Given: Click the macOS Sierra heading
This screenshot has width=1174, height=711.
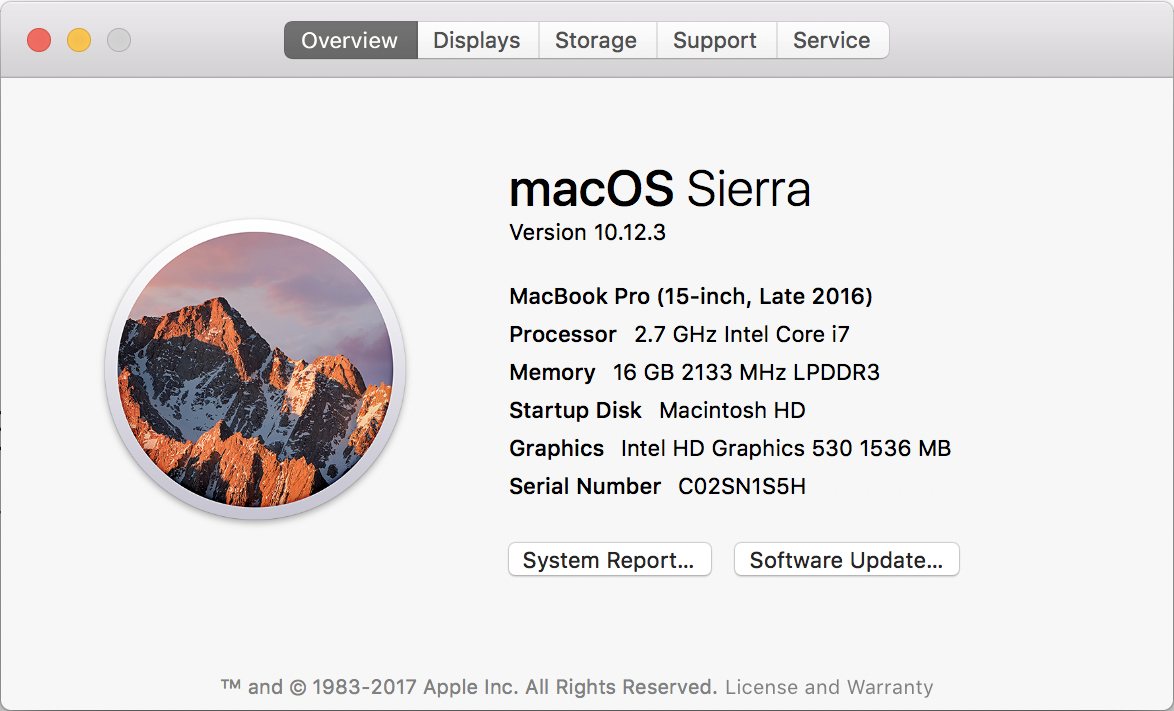Looking at the screenshot, I should pyautogui.click(x=660, y=189).
